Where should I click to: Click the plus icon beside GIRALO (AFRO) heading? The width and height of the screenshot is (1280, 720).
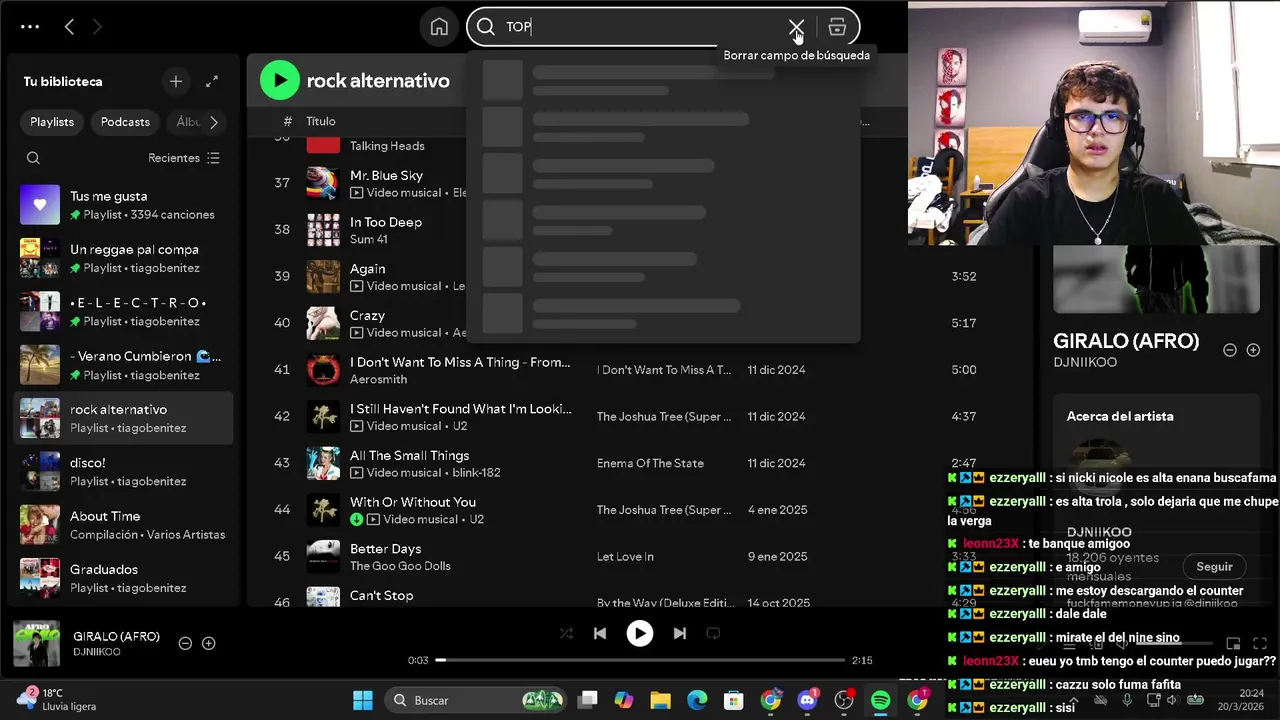click(1253, 350)
